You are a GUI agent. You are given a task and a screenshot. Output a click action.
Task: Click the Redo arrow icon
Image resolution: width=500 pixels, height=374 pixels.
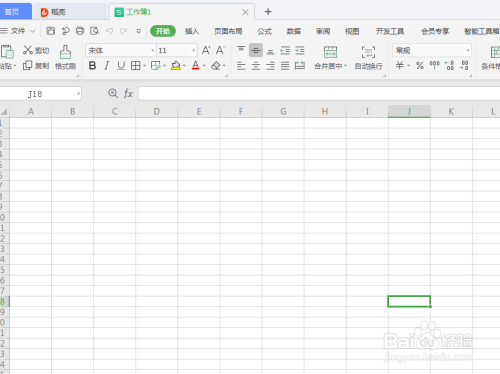click(x=124, y=31)
